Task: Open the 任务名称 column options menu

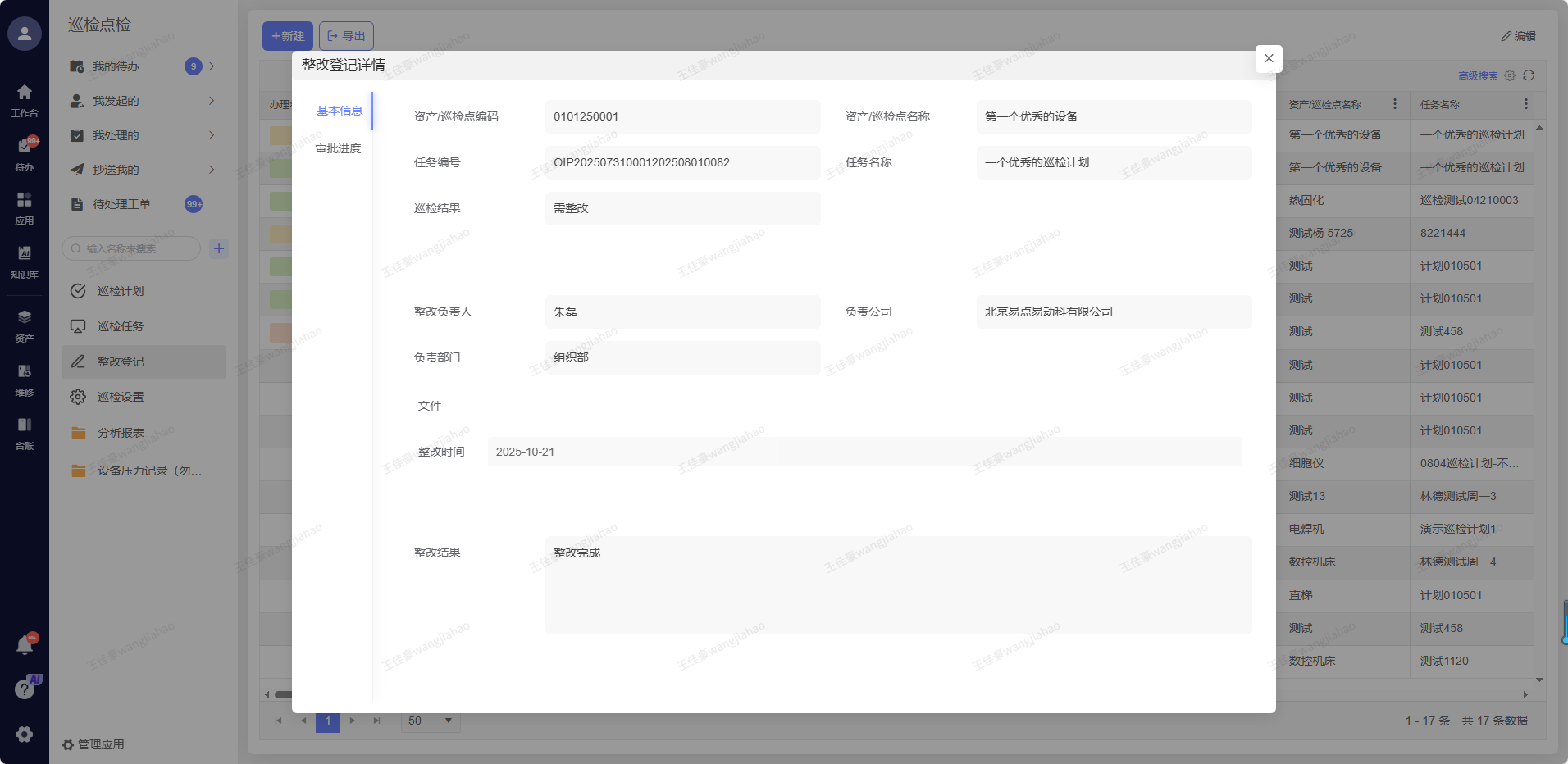Action: pos(1525,104)
